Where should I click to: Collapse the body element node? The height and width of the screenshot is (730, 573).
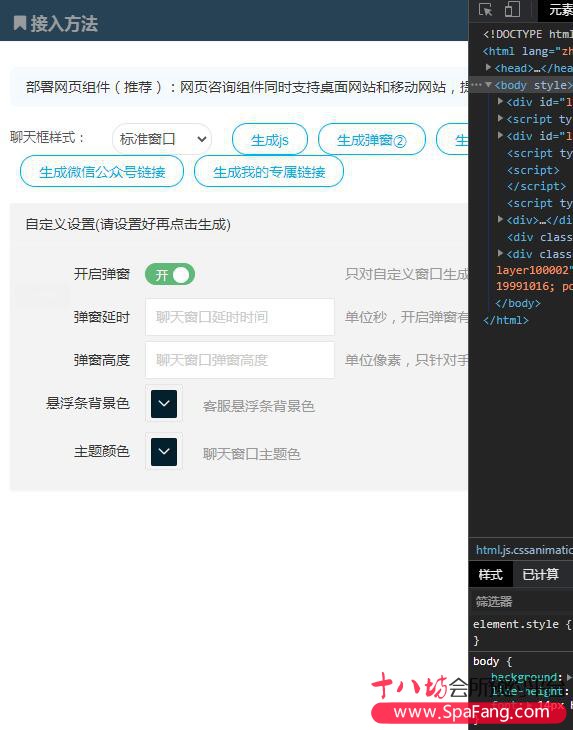[x=488, y=85]
